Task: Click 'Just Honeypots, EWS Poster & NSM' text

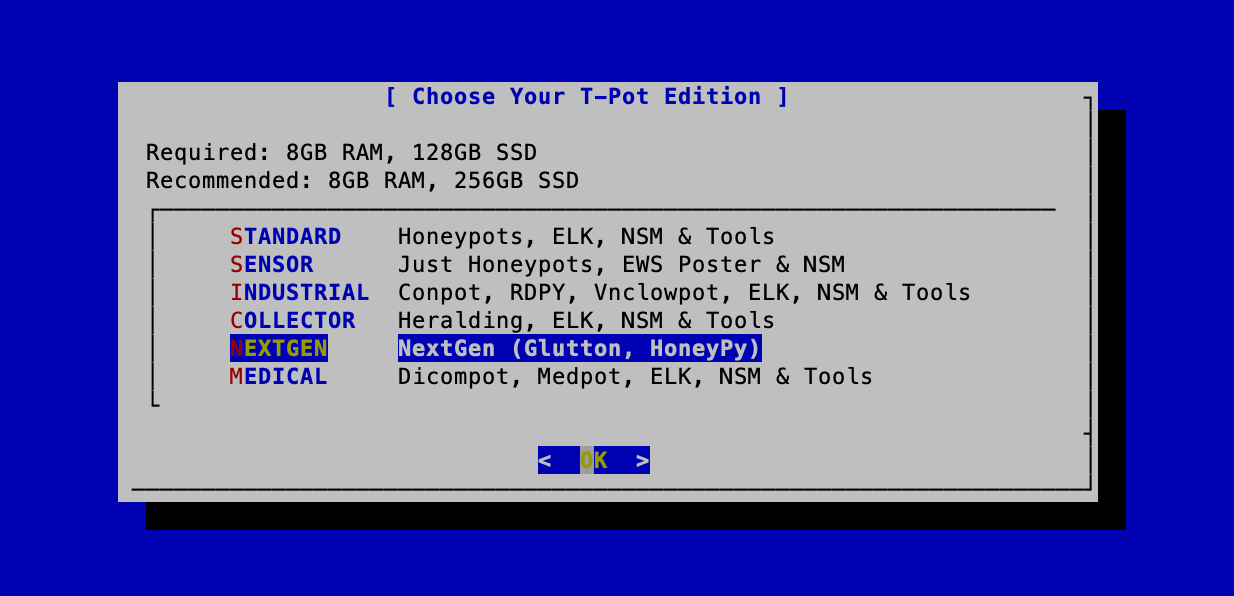Action: 622,265
